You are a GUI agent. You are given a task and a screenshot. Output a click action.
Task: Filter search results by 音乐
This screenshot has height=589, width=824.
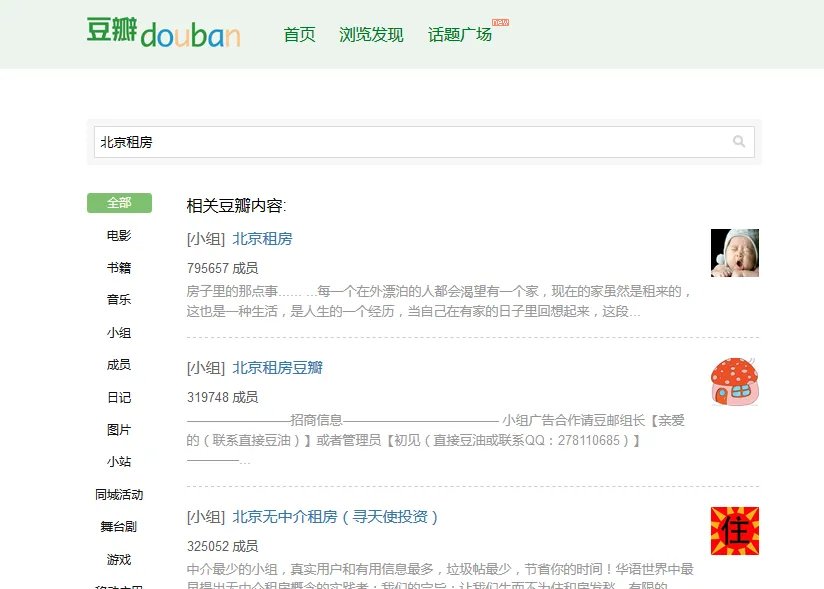[x=119, y=300]
